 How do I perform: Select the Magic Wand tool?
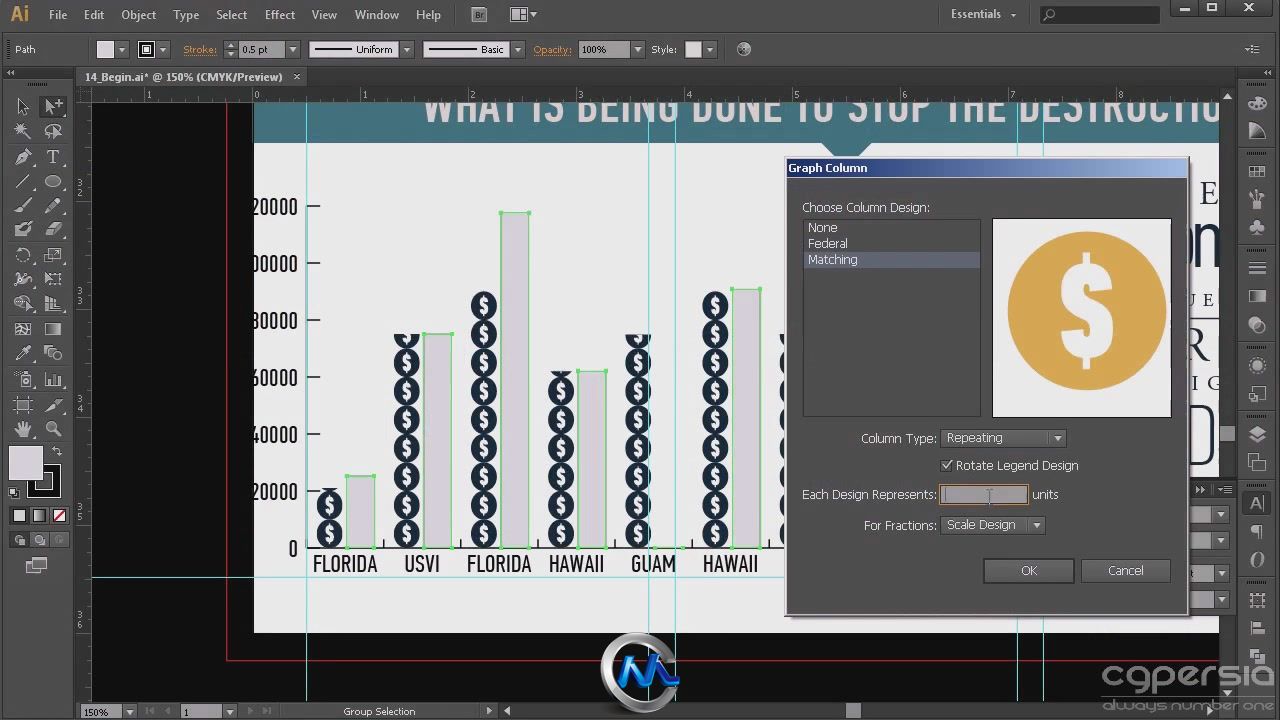point(23,131)
